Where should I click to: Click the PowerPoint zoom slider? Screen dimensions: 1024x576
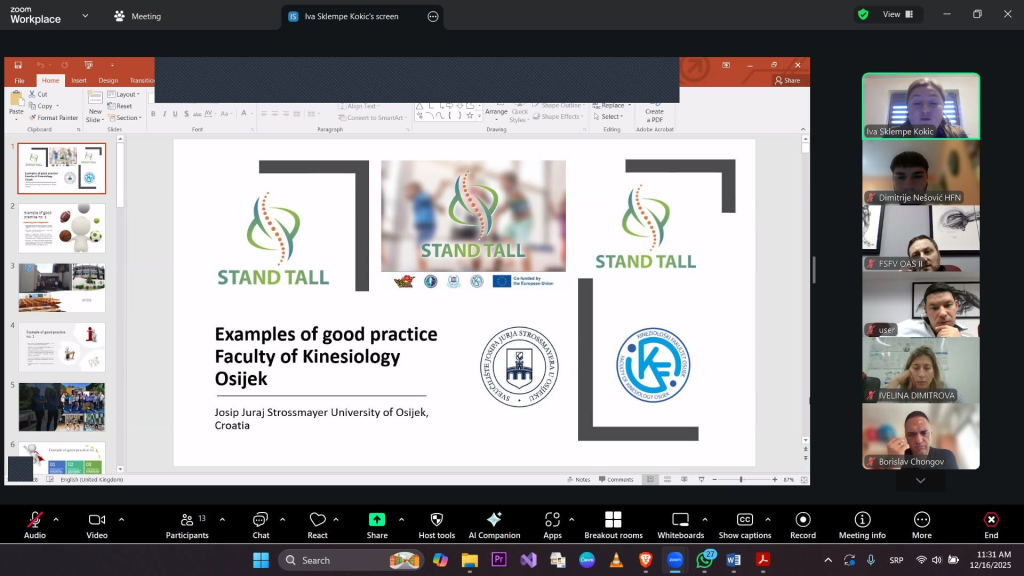pyautogui.click(x=741, y=479)
